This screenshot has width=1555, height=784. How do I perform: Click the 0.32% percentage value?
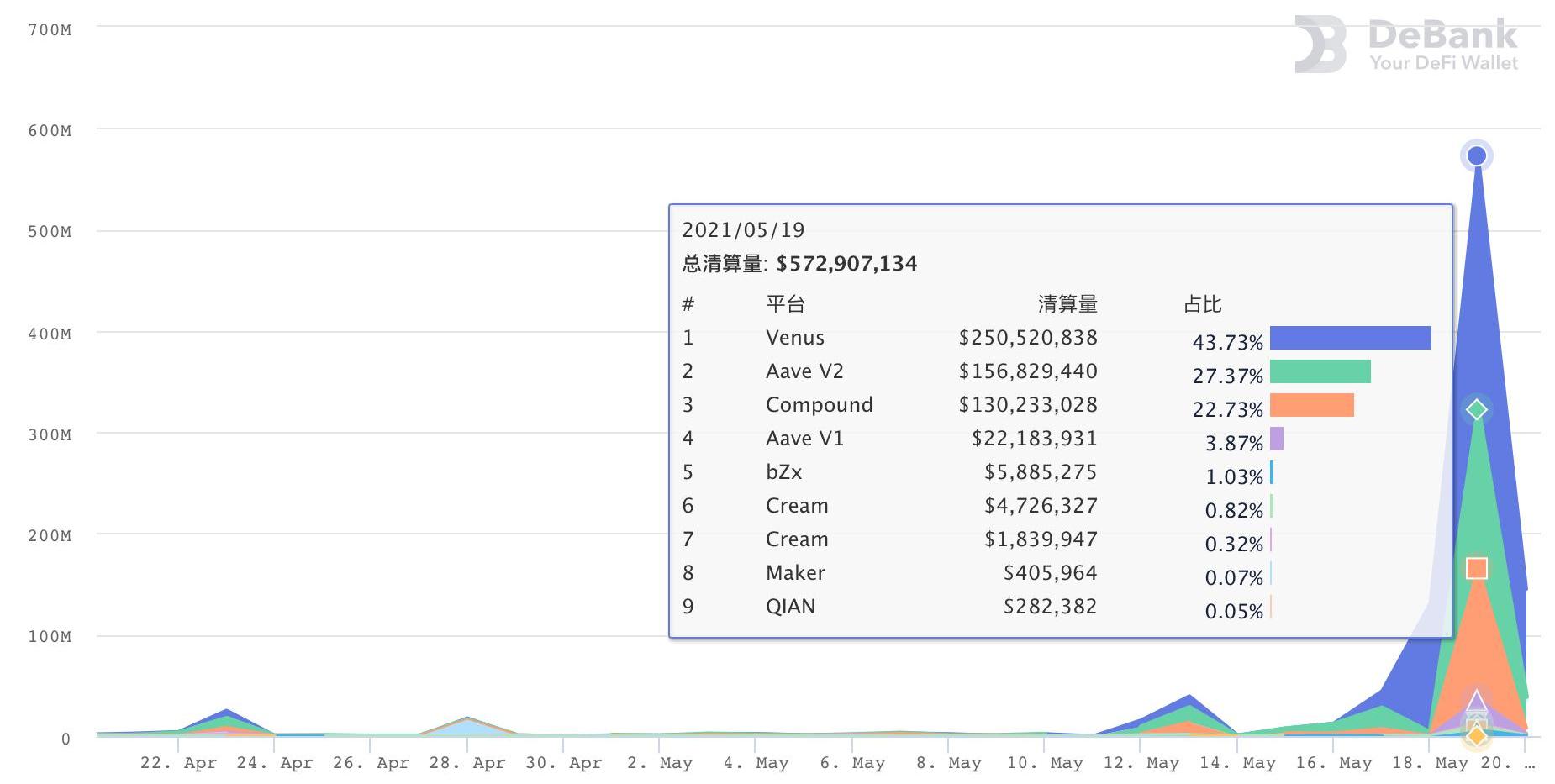click(1234, 545)
